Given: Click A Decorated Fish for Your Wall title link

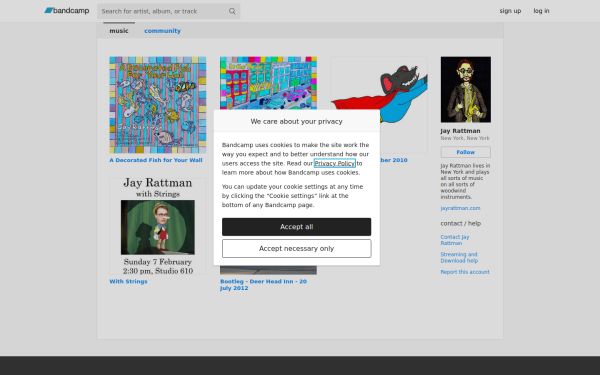Looking at the screenshot, I should pyautogui.click(x=156, y=160).
